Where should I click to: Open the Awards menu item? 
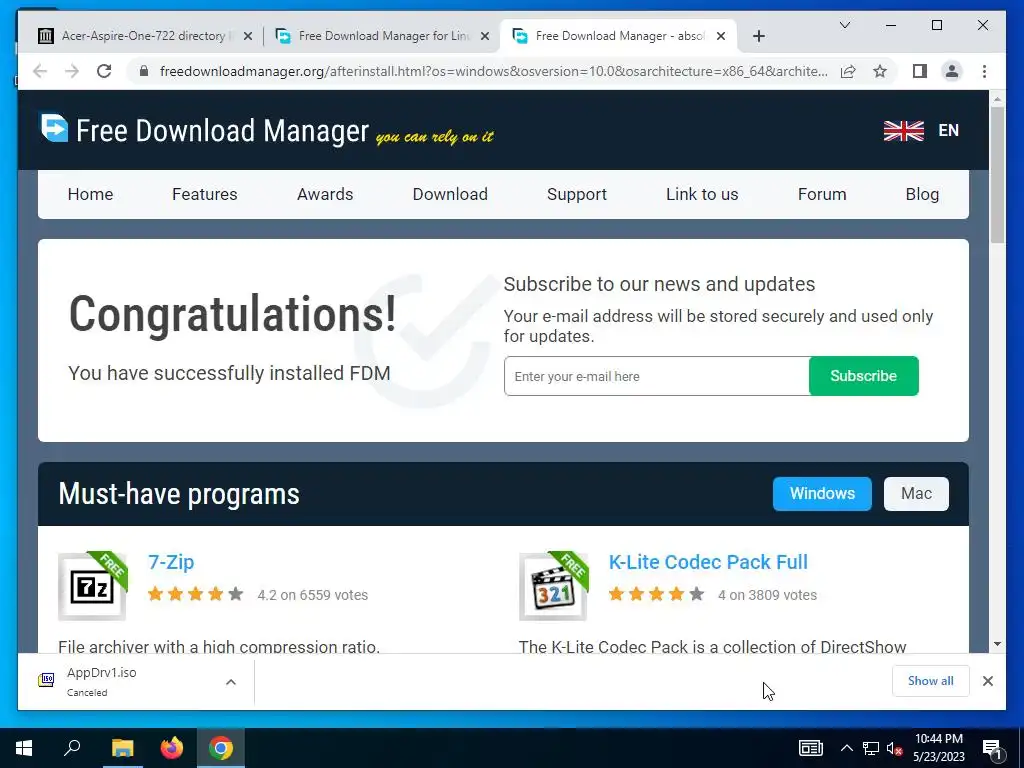point(325,194)
